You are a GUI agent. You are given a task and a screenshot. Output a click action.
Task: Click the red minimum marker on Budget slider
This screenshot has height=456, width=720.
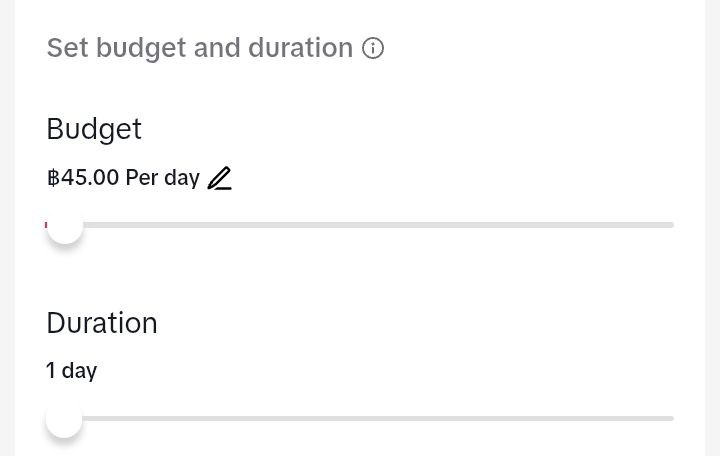pyautogui.click(x=46, y=225)
